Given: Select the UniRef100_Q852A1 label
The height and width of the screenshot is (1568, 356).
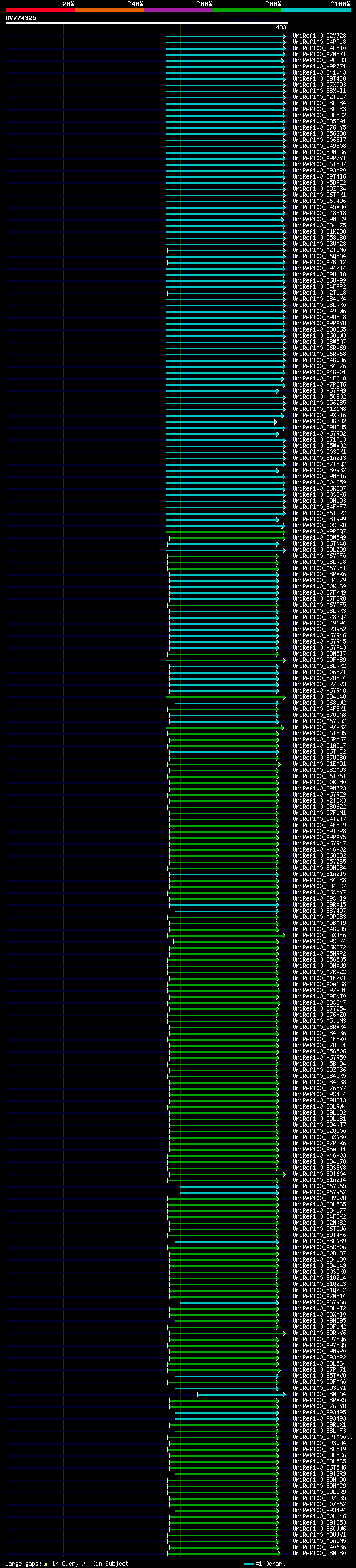Looking at the screenshot, I should [x=319, y=121].
